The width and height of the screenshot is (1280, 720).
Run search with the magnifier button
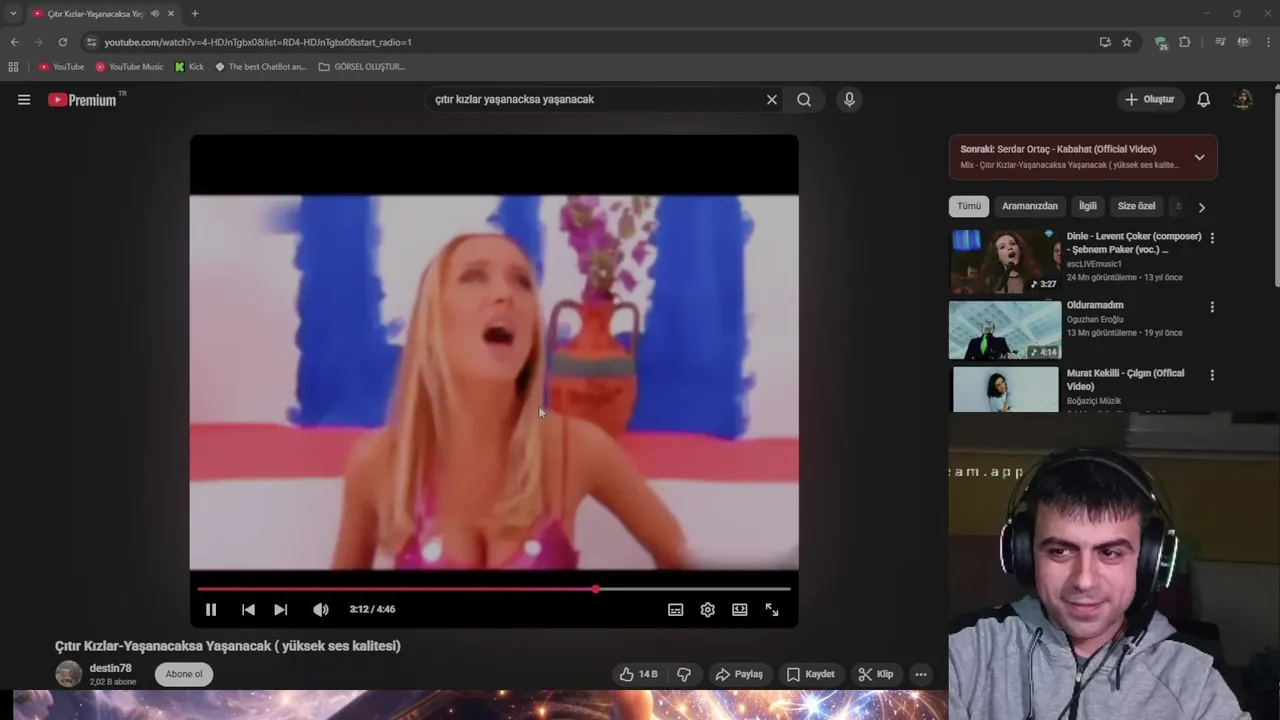[804, 99]
